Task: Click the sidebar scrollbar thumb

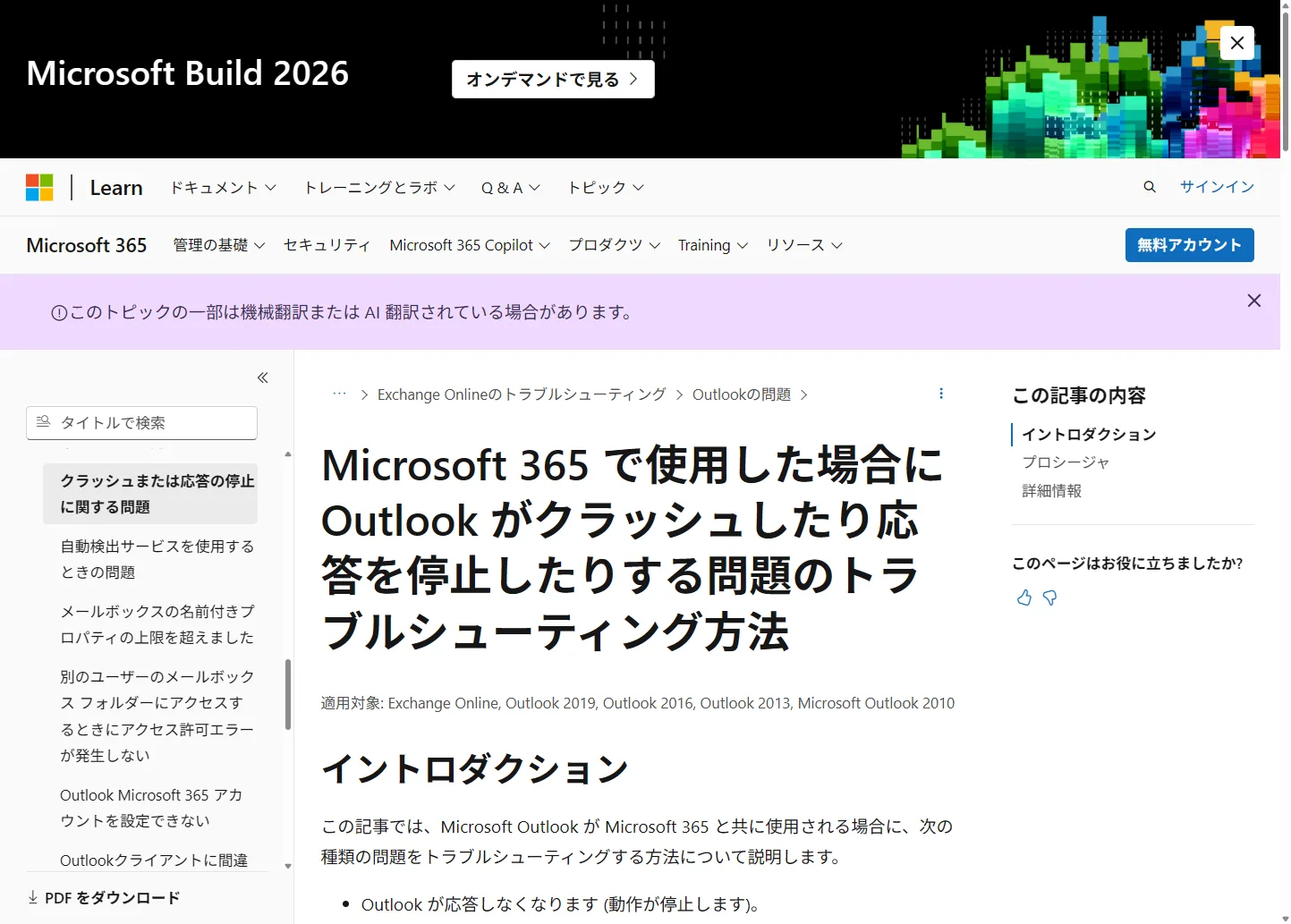Action: coord(288,695)
